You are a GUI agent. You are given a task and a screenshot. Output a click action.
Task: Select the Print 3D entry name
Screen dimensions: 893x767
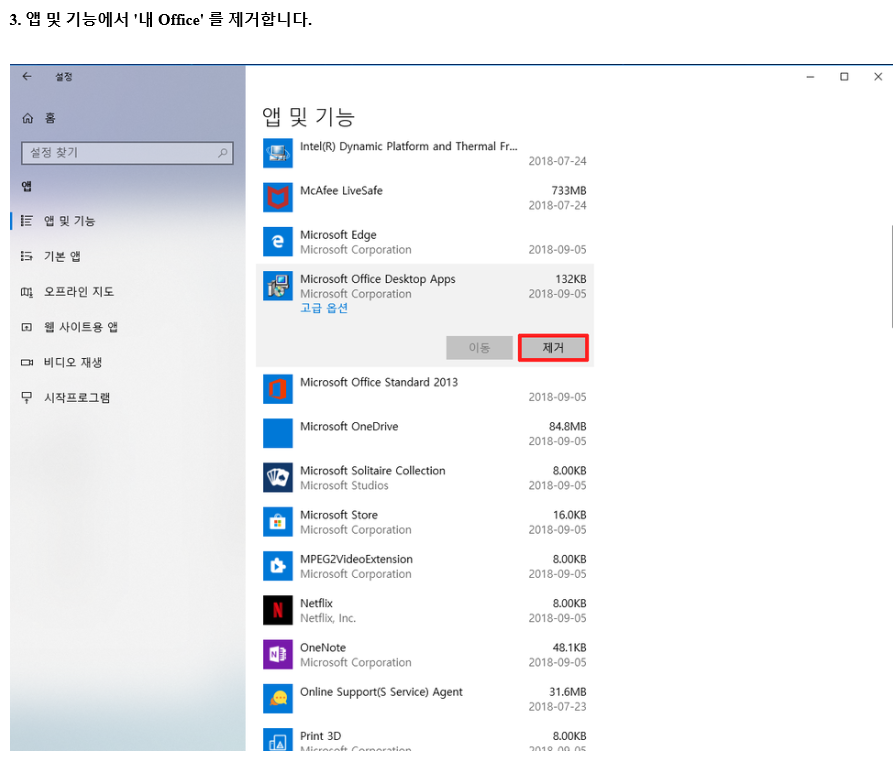[x=321, y=736]
